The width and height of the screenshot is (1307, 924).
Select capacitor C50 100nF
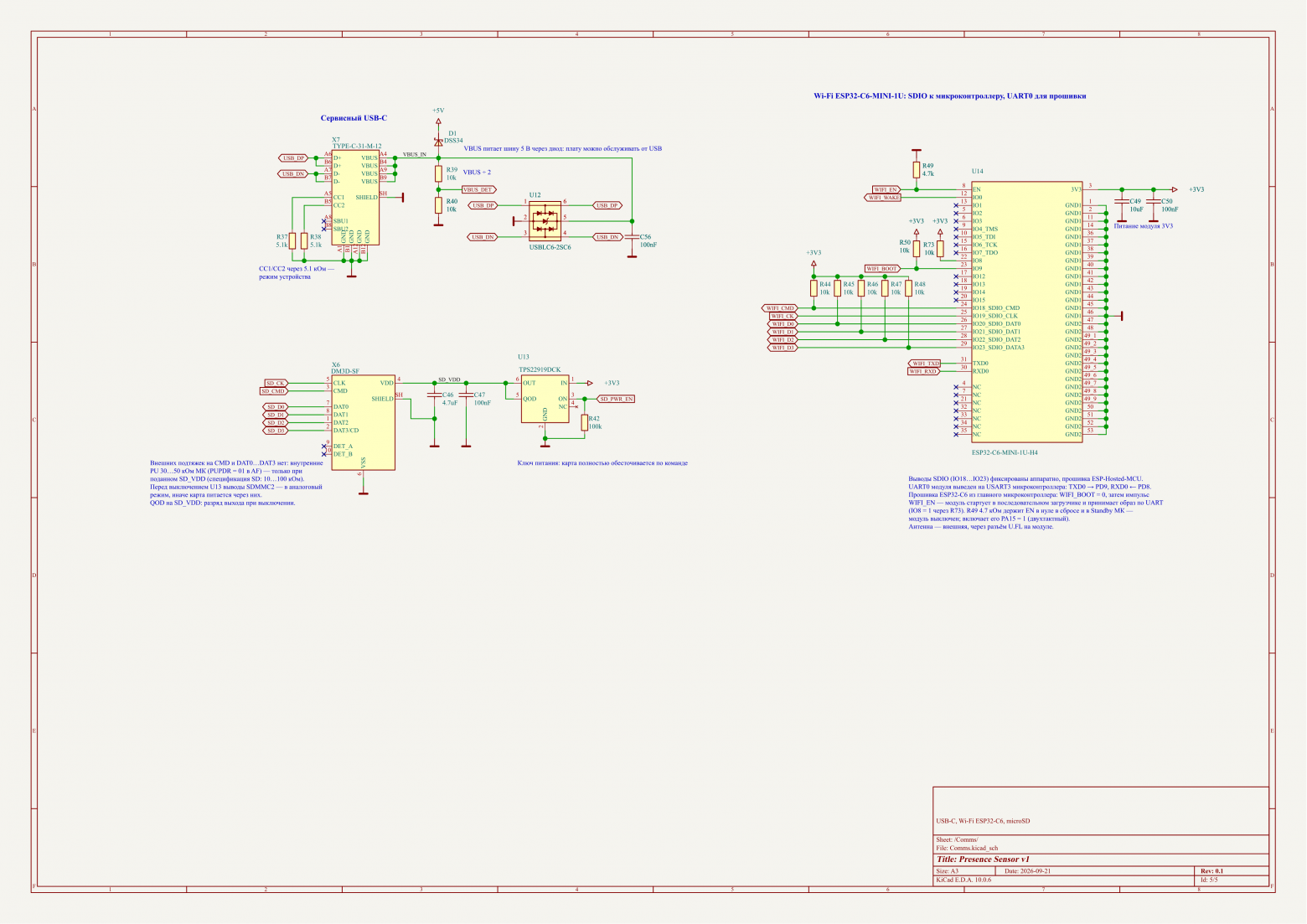[x=1154, y=201]
